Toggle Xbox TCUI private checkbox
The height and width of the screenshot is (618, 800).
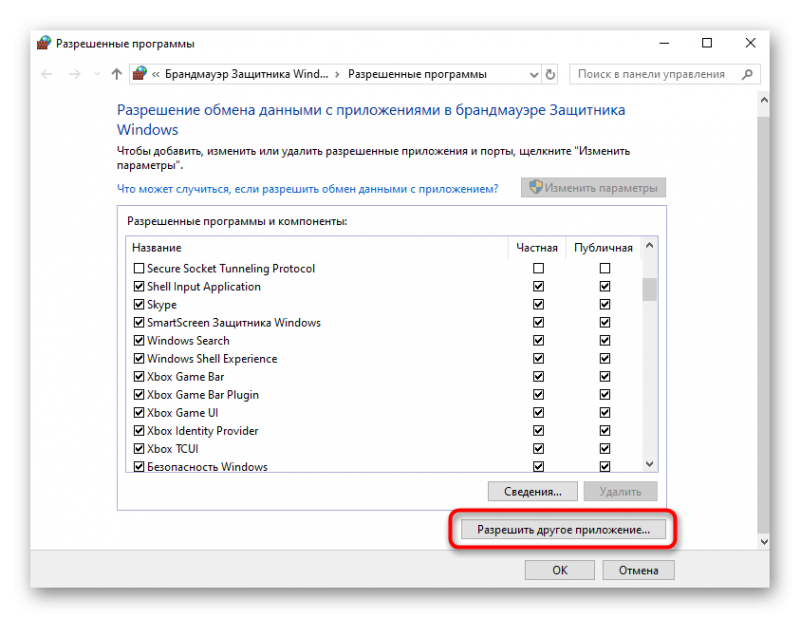538,449
